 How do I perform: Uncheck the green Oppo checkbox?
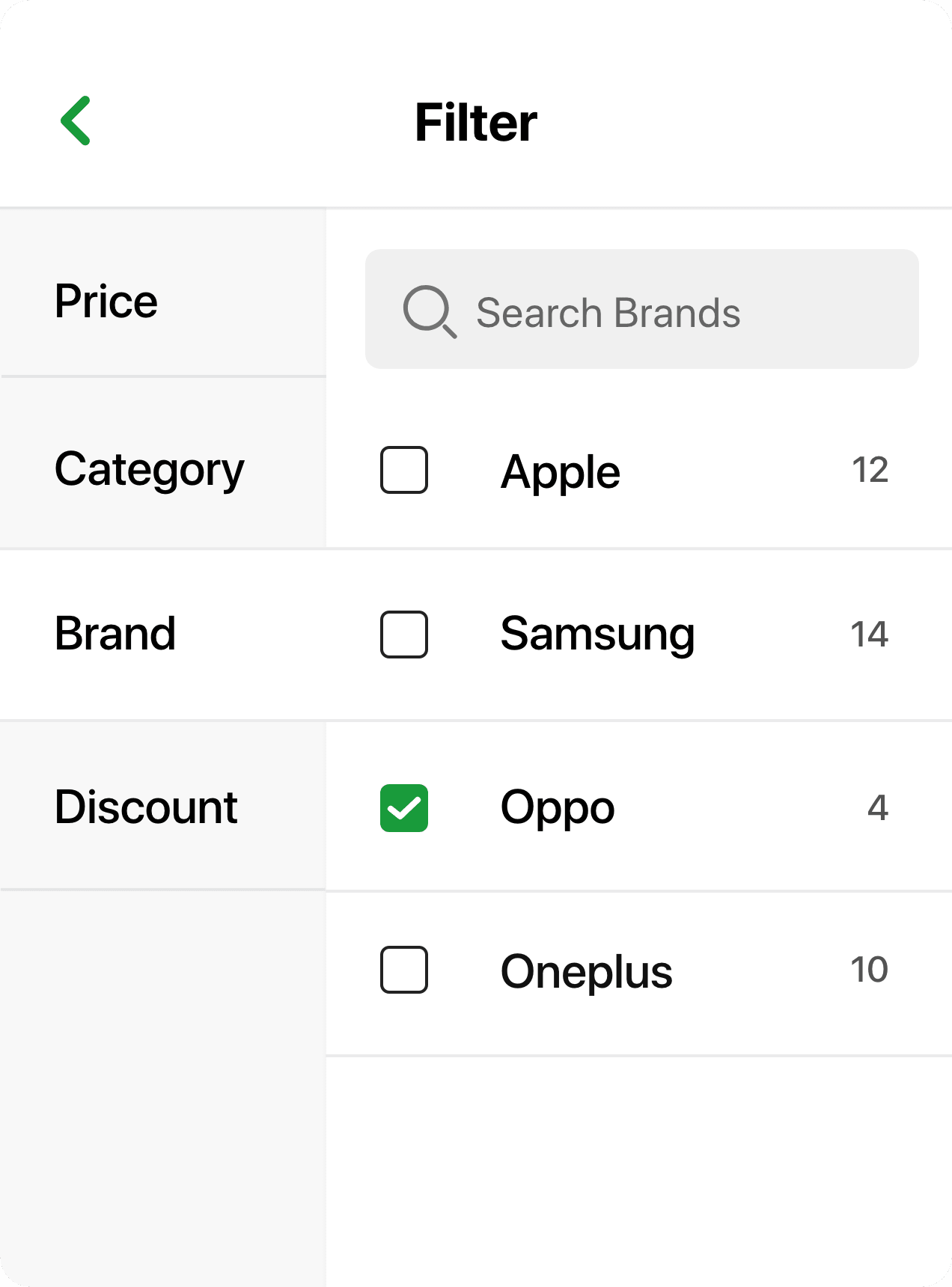tap(404, 808)
